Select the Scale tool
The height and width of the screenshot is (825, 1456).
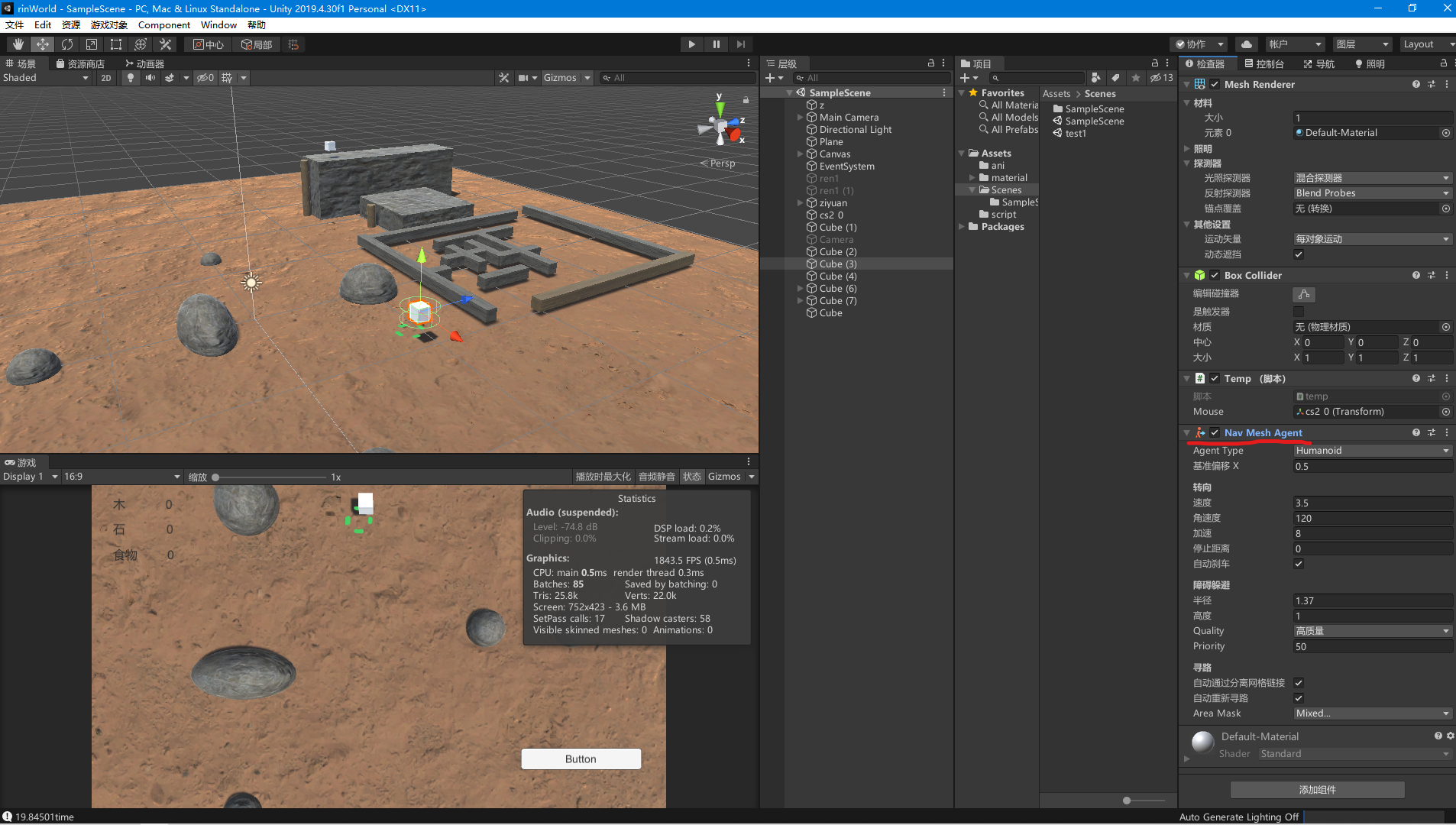coord(92,44)
